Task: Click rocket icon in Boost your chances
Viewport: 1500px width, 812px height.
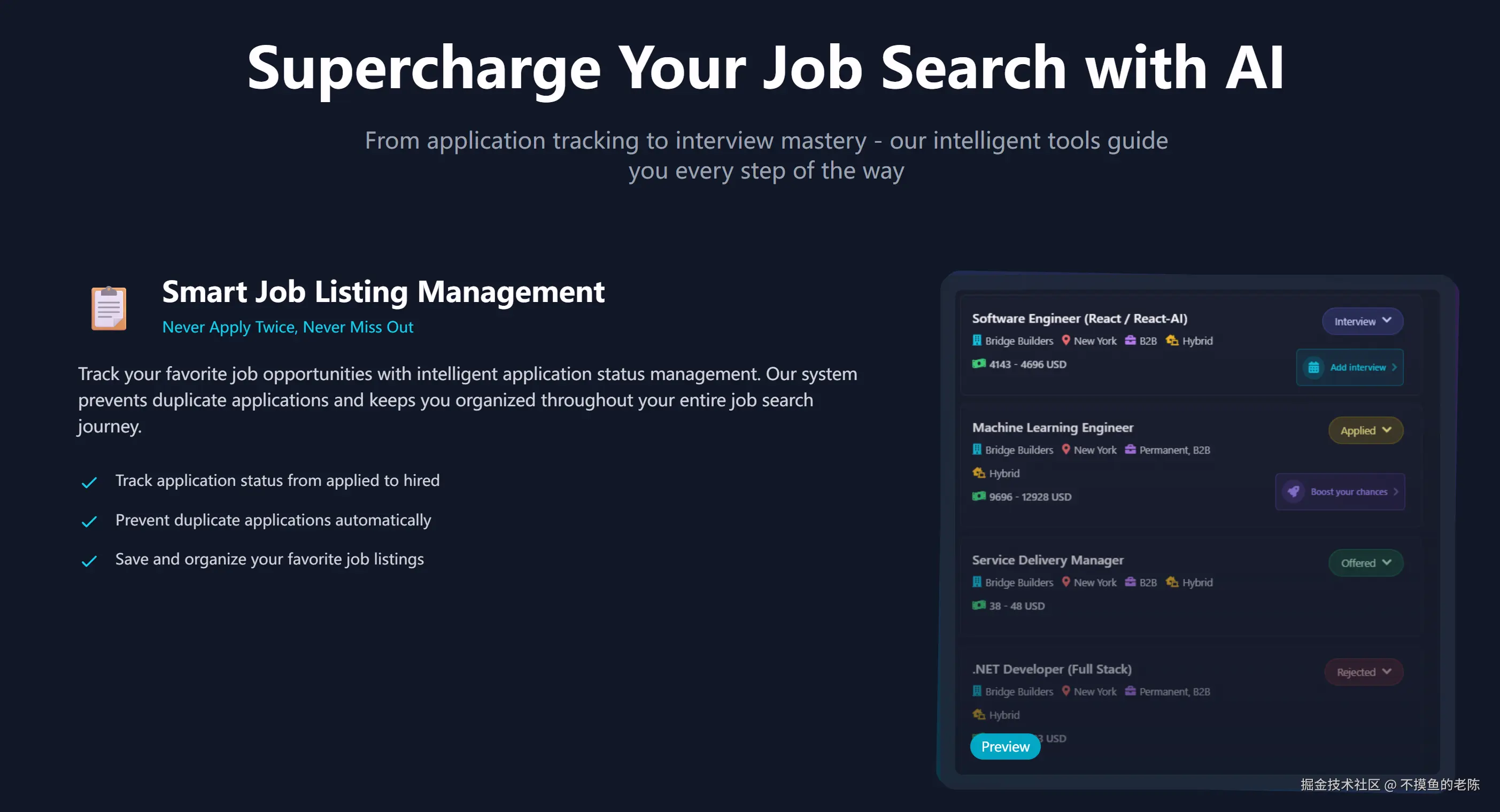Action: click(x=1293, y=492)
